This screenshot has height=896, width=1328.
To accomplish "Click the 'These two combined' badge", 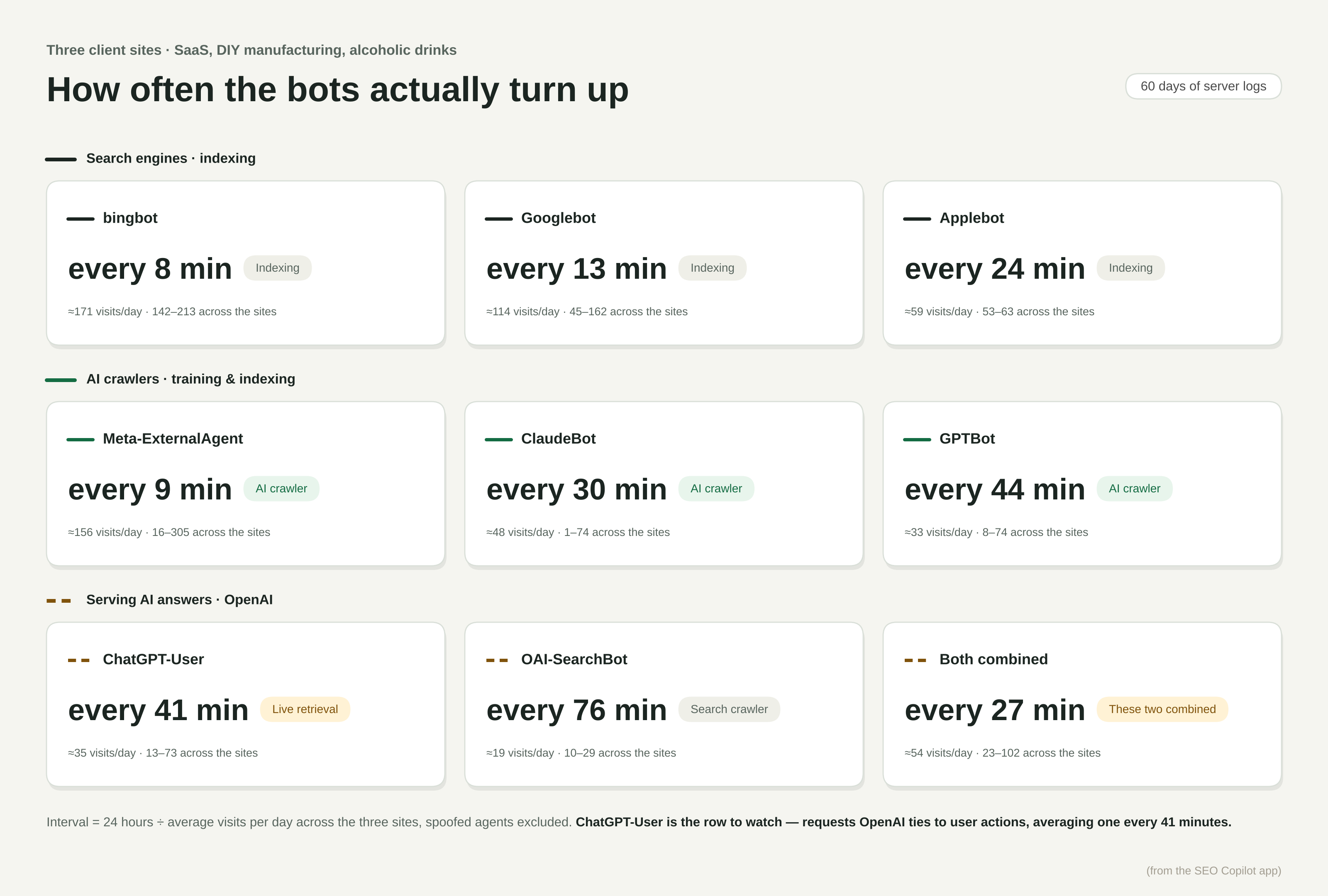I will [x=1162, y=709].
